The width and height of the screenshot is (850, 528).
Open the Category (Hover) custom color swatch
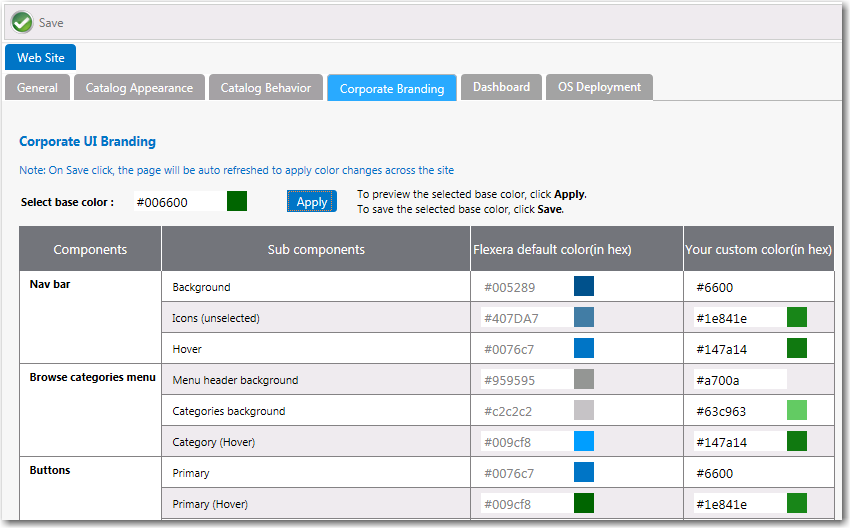point(797,442)
